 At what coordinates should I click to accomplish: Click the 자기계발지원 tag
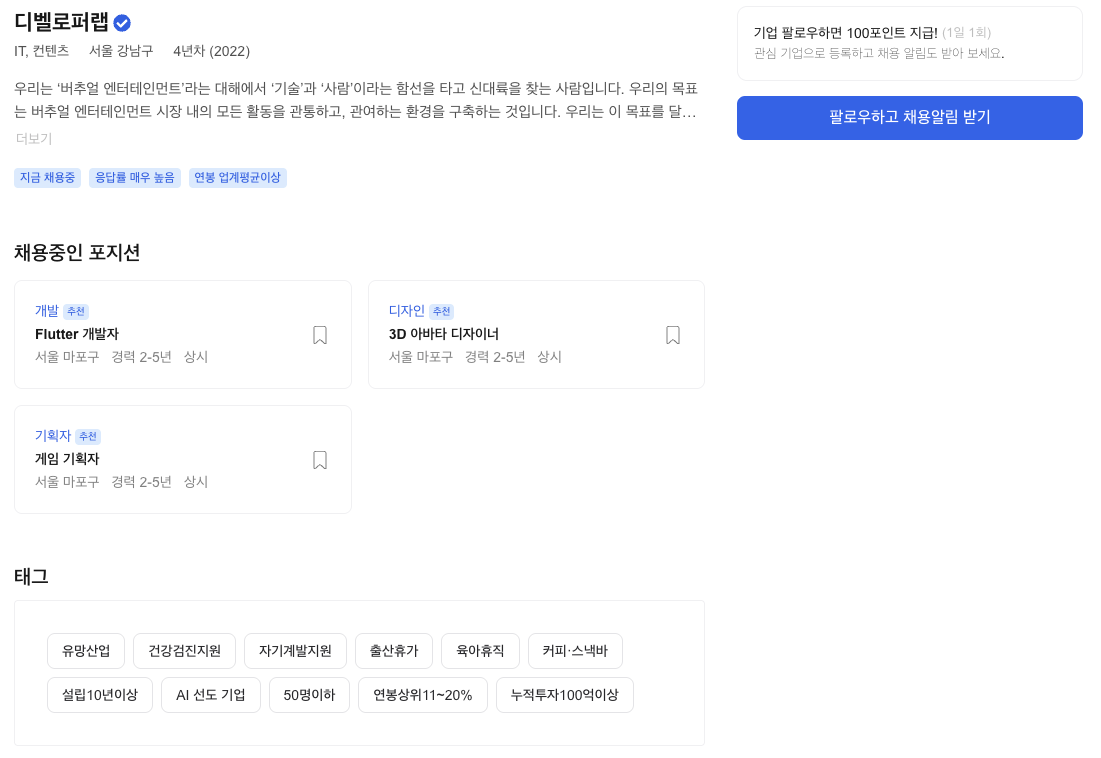point(296,651)
